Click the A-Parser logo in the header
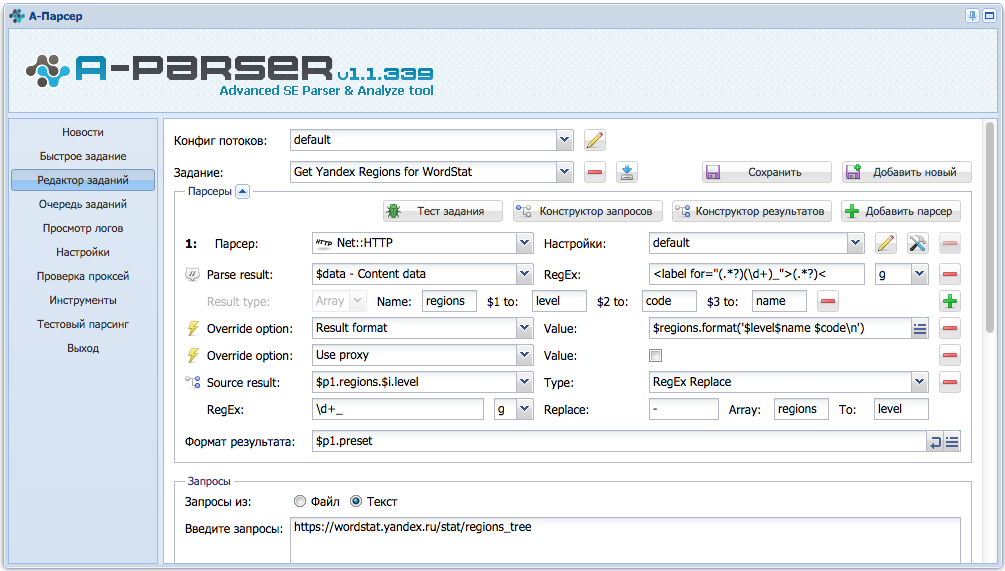 229,74
